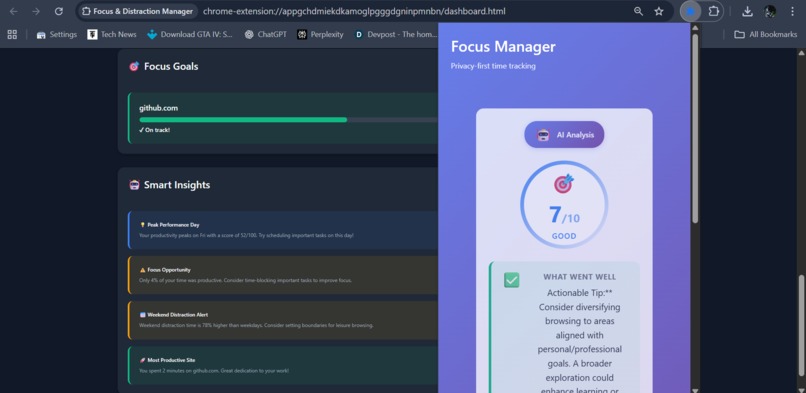Bookmark this page with the star icon

pos(658,11)
